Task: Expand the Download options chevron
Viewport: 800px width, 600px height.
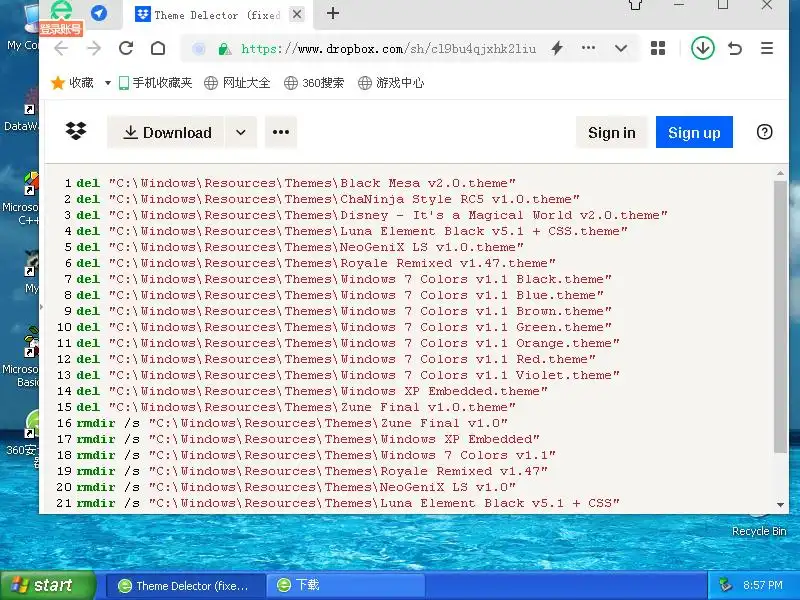Action: [241, 133]
